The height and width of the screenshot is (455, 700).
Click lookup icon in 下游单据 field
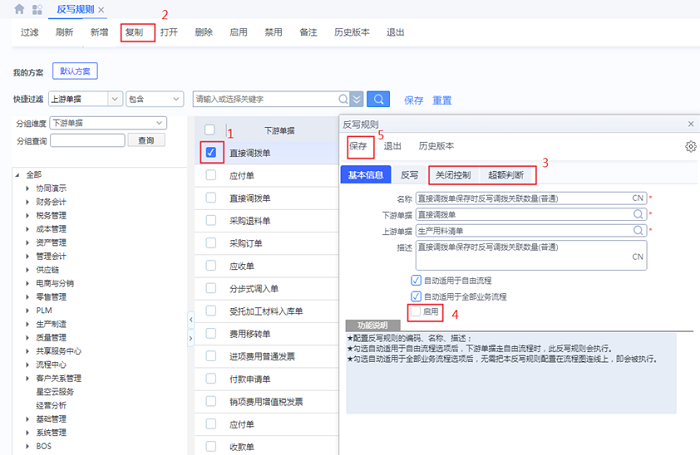click(637, 214)
